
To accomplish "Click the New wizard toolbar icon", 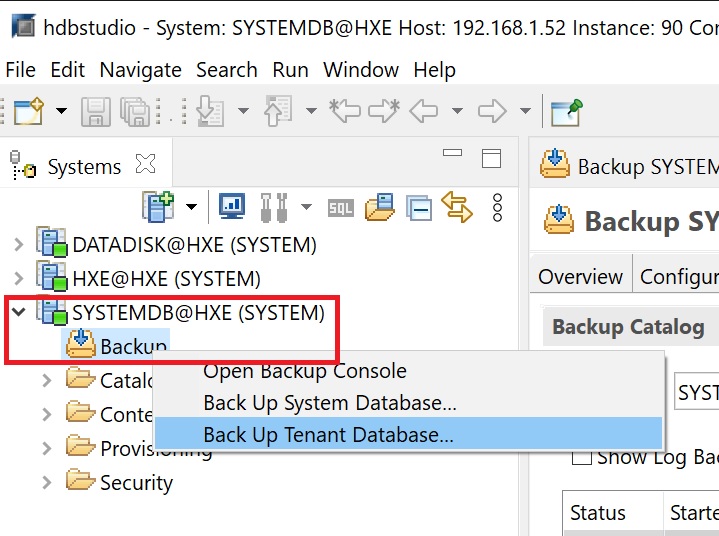I will click(27, 111).
